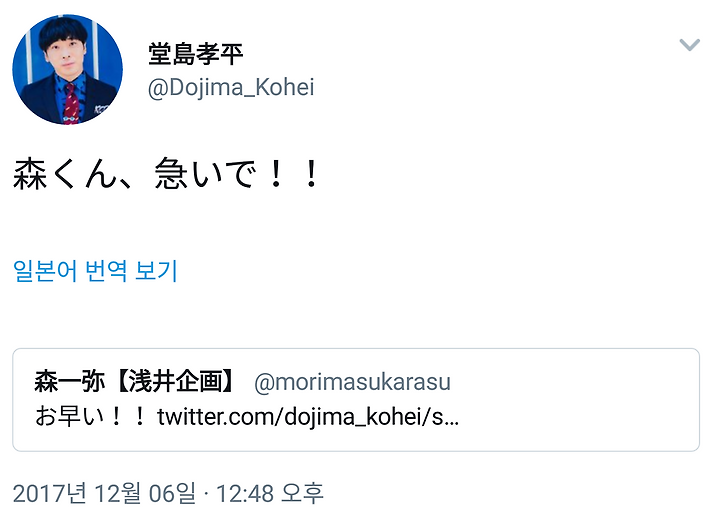Click the quoted text お早い！！
Viewport: 720px width, 529px height.
[90, 416]
